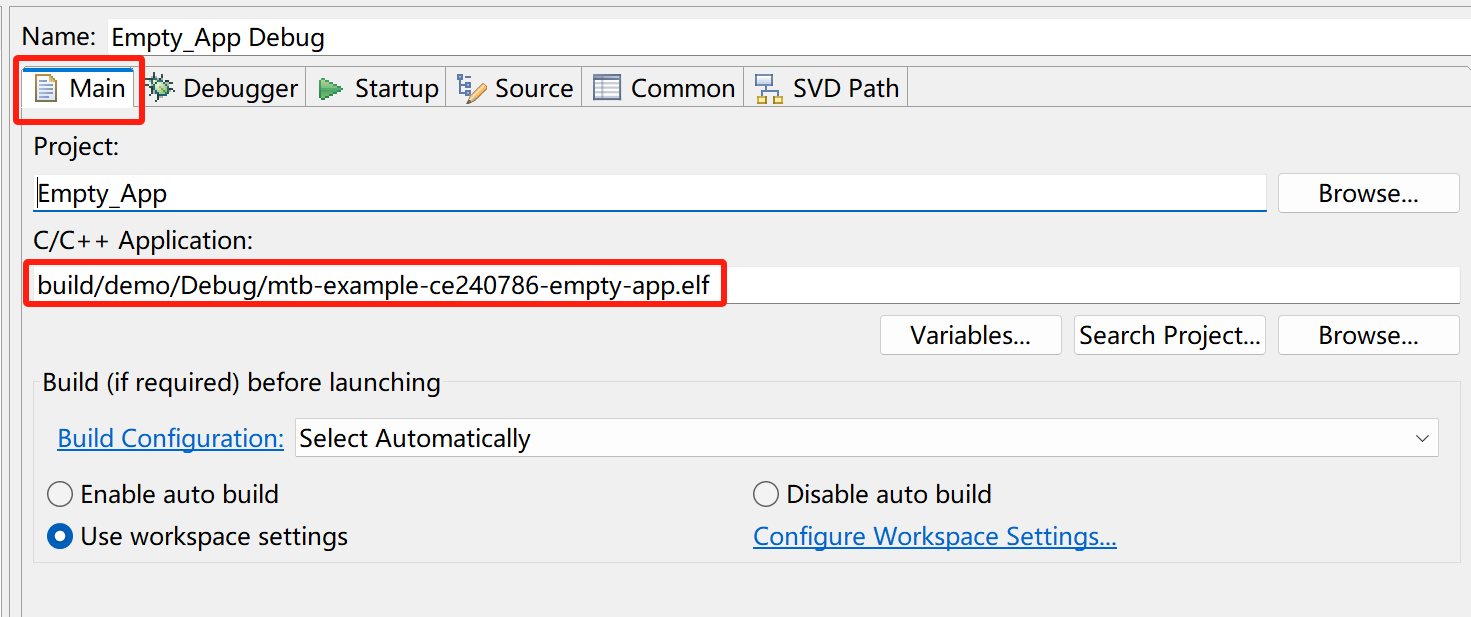Click 'Build (if required) before launching' text
The height and width of the screenshot is (617, 1471).
pyautogui.click(x=241, y=382)
